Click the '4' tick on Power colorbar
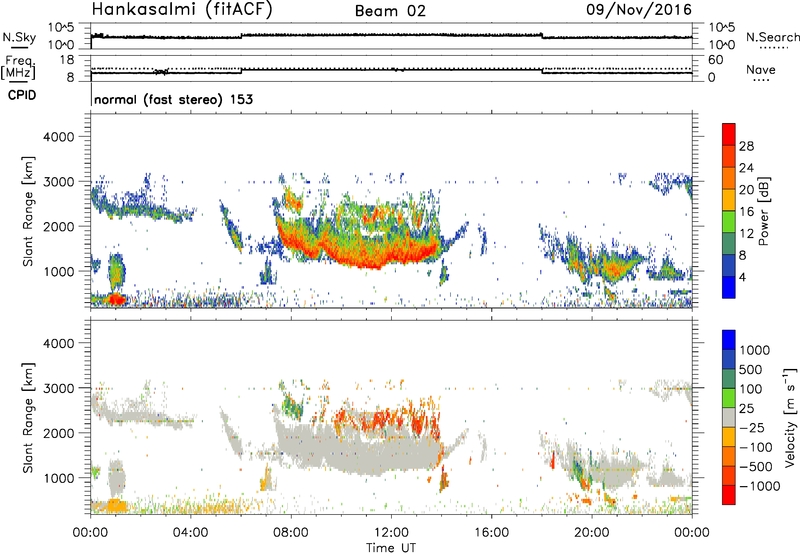The width and height of the screenshot is (800, 554). point(743,277)
